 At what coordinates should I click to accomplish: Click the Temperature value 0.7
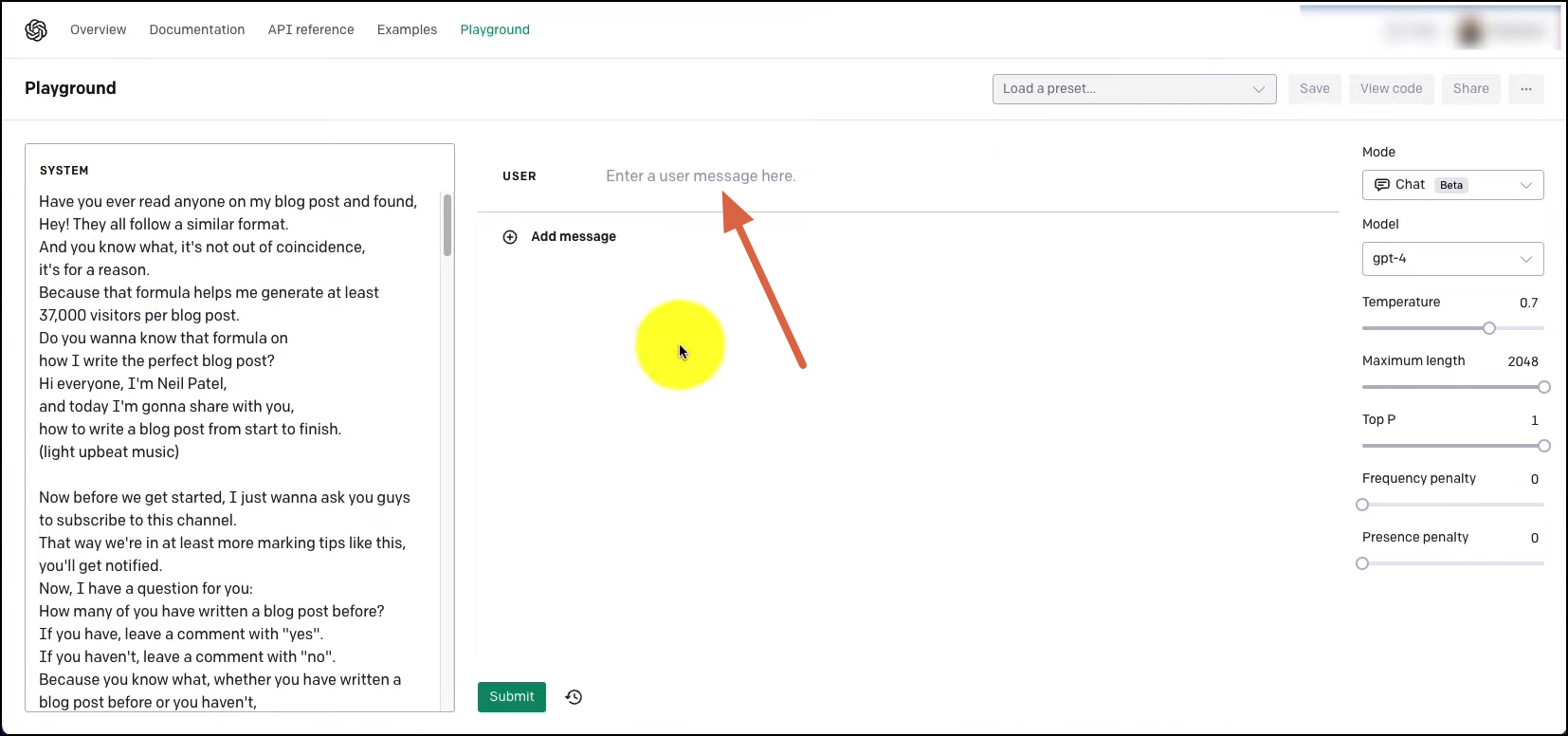pos(1528,304)
